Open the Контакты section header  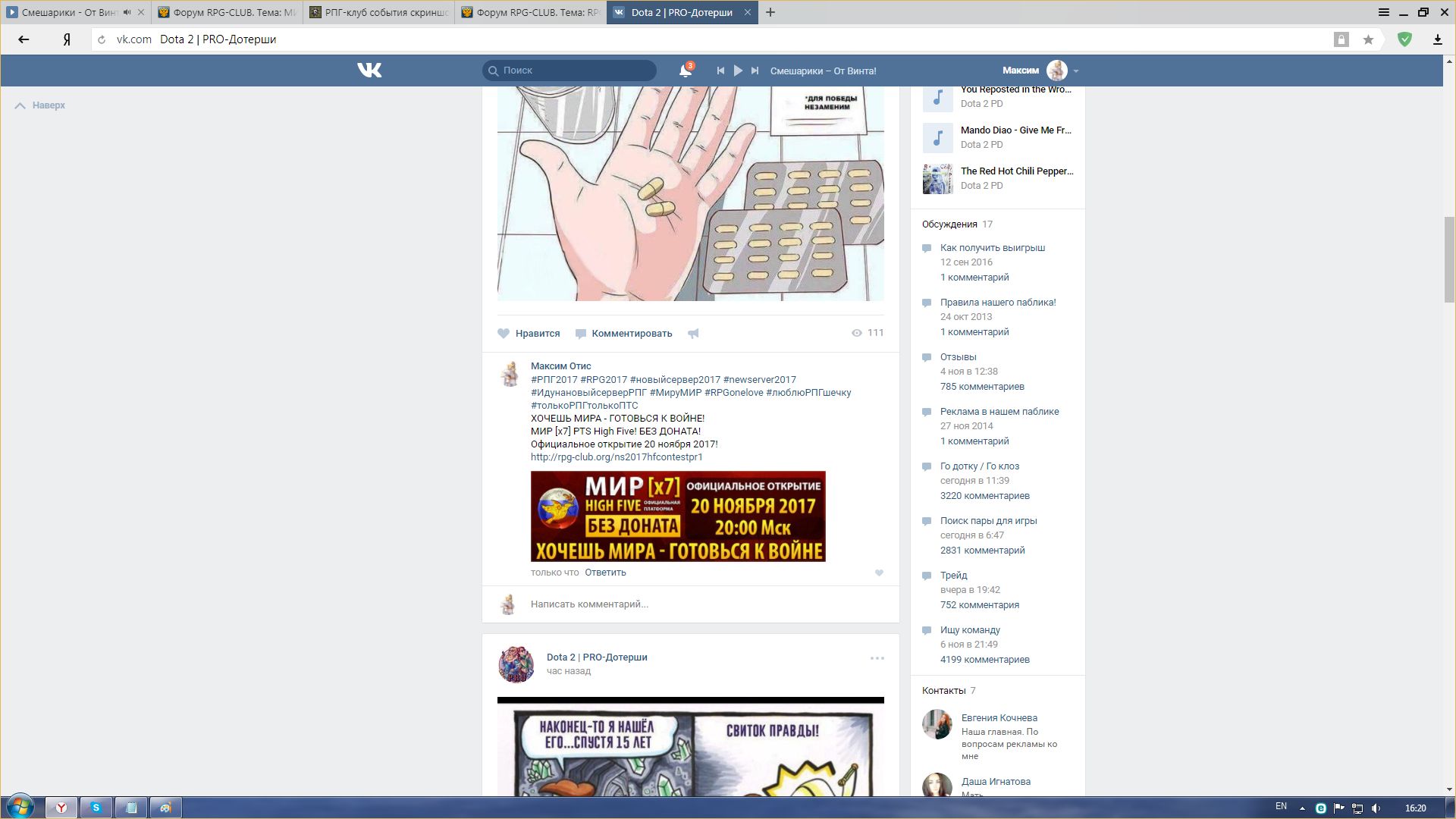click(944, 691)
